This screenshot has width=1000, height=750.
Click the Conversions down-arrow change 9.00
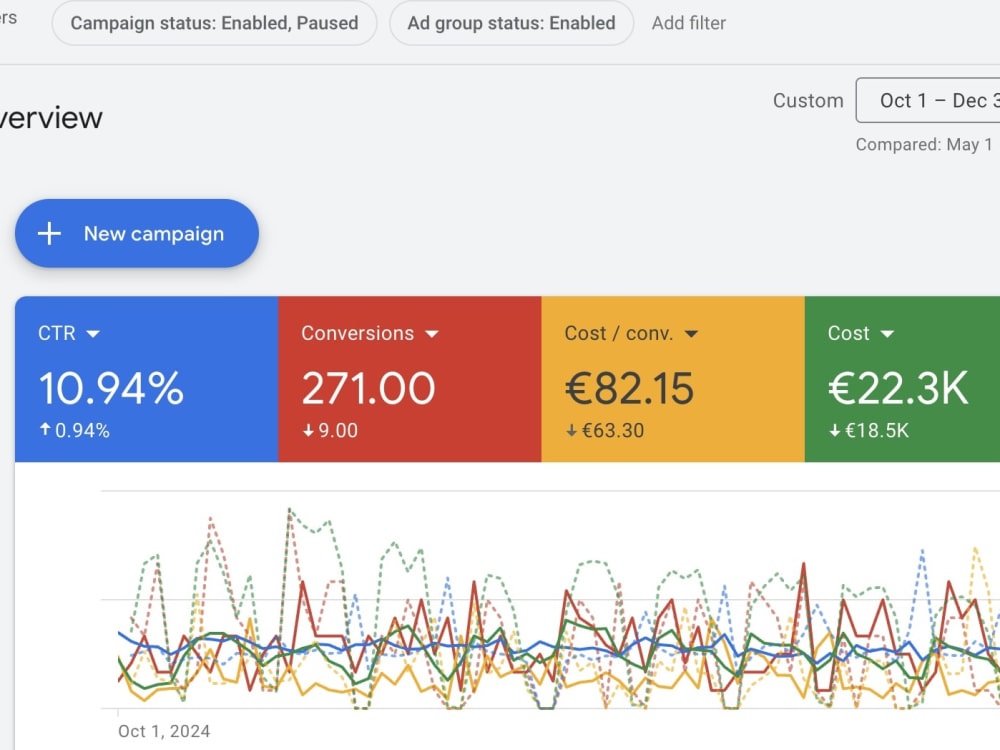(330, 430)
